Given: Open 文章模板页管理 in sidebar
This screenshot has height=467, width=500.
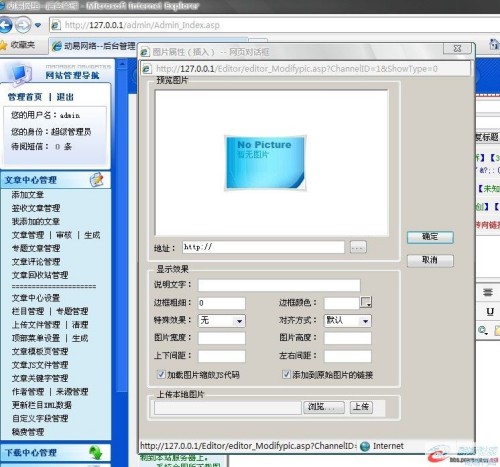Looking at the screenshot, I should pyautogui.click(x=40, y=351).
